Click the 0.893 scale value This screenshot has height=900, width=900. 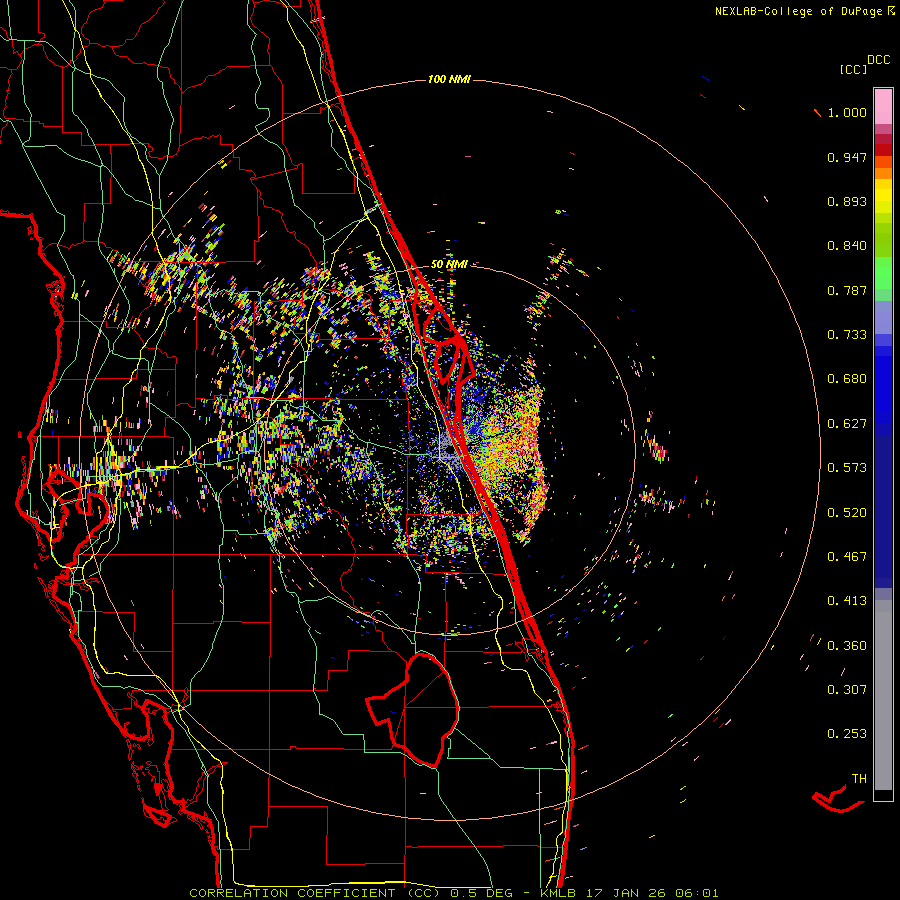click(847, 201)
